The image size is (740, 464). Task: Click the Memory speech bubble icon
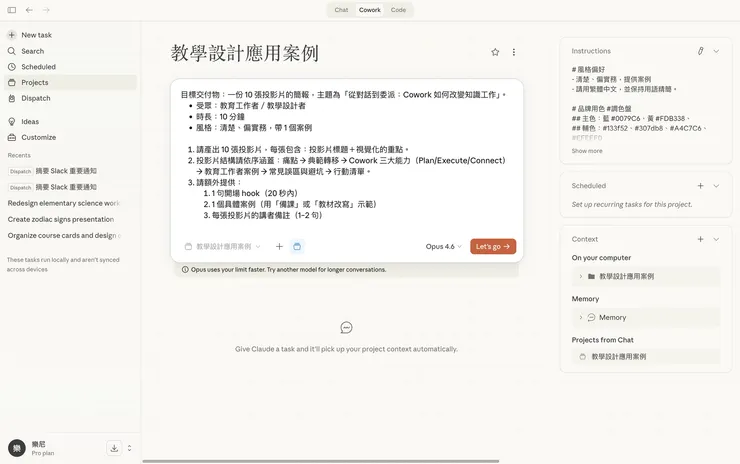point(591,318)
